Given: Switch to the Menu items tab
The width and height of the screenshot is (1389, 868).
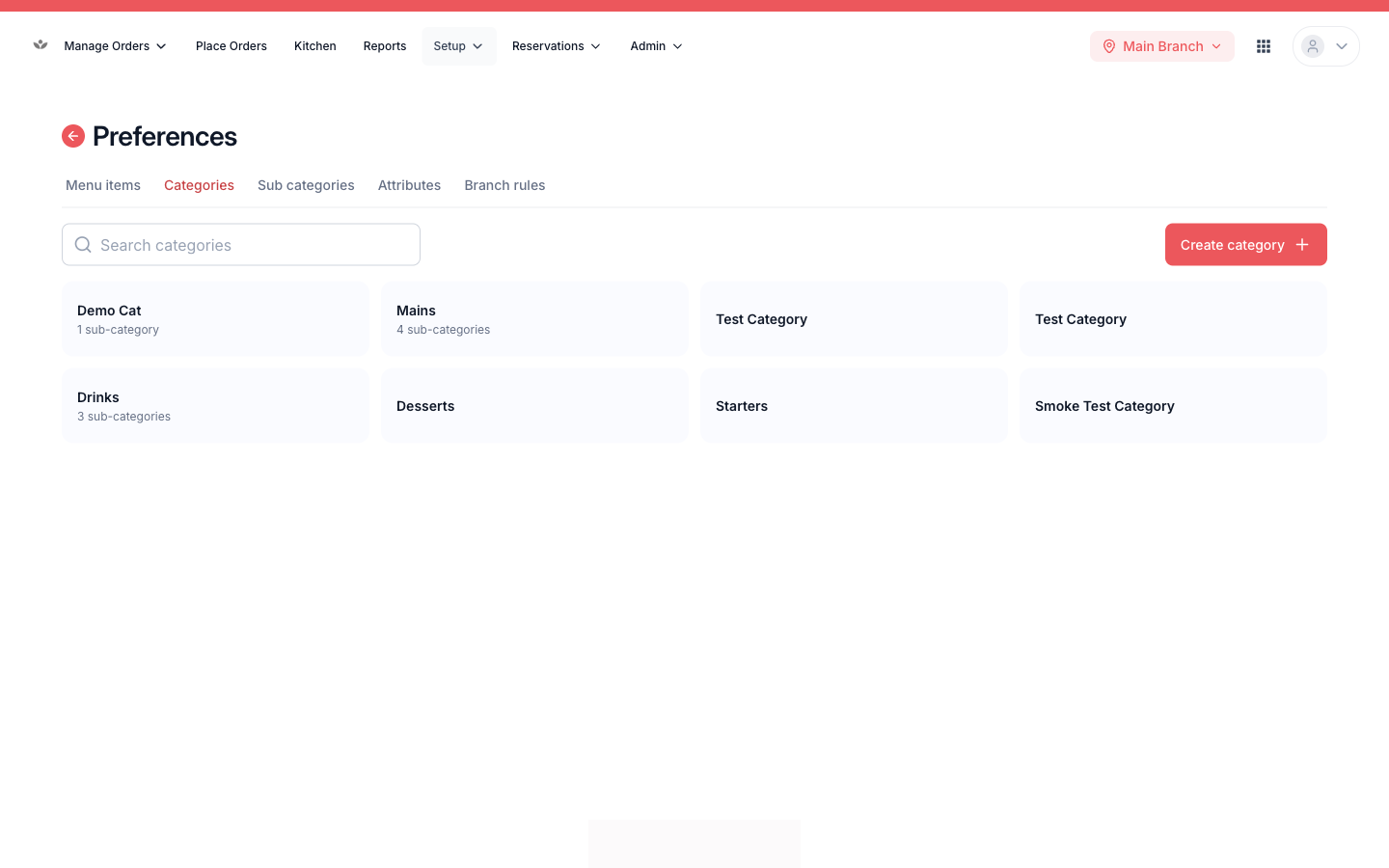Looking at the screenshot, I should (x=103, y=185).
